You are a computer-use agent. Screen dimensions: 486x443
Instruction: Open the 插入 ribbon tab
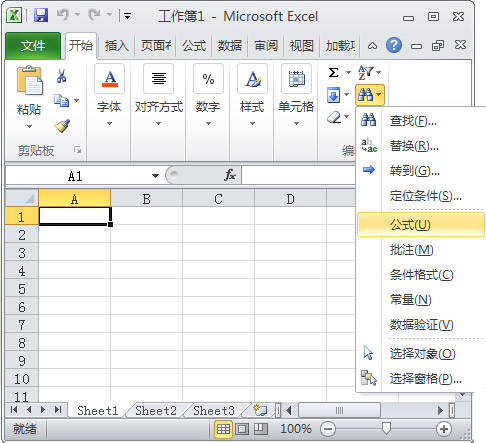pos(116,46)
